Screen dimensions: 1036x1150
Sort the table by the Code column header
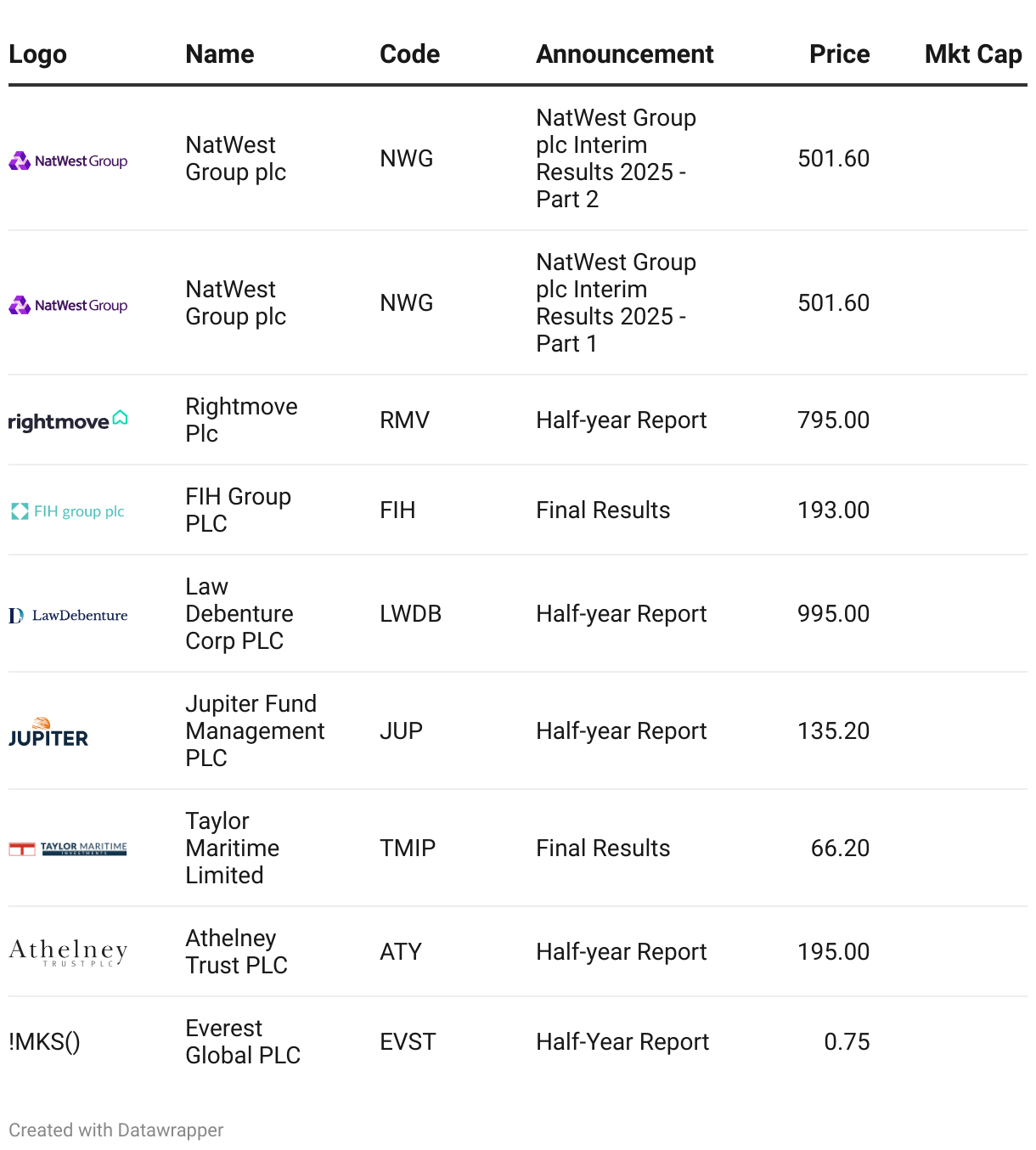pos(409,54)
